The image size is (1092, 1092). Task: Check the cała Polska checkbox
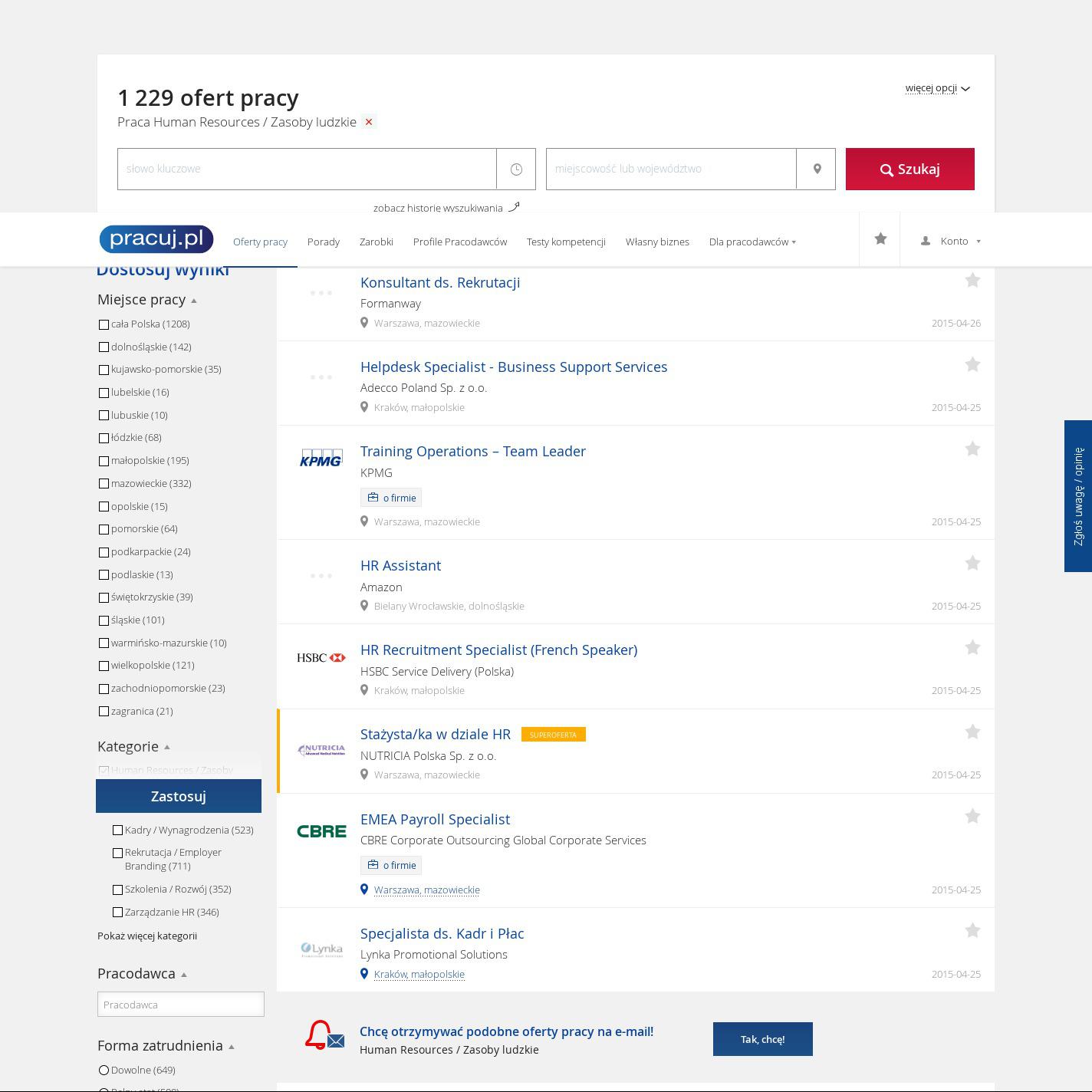pyautogui.click(x=104, y=324)
